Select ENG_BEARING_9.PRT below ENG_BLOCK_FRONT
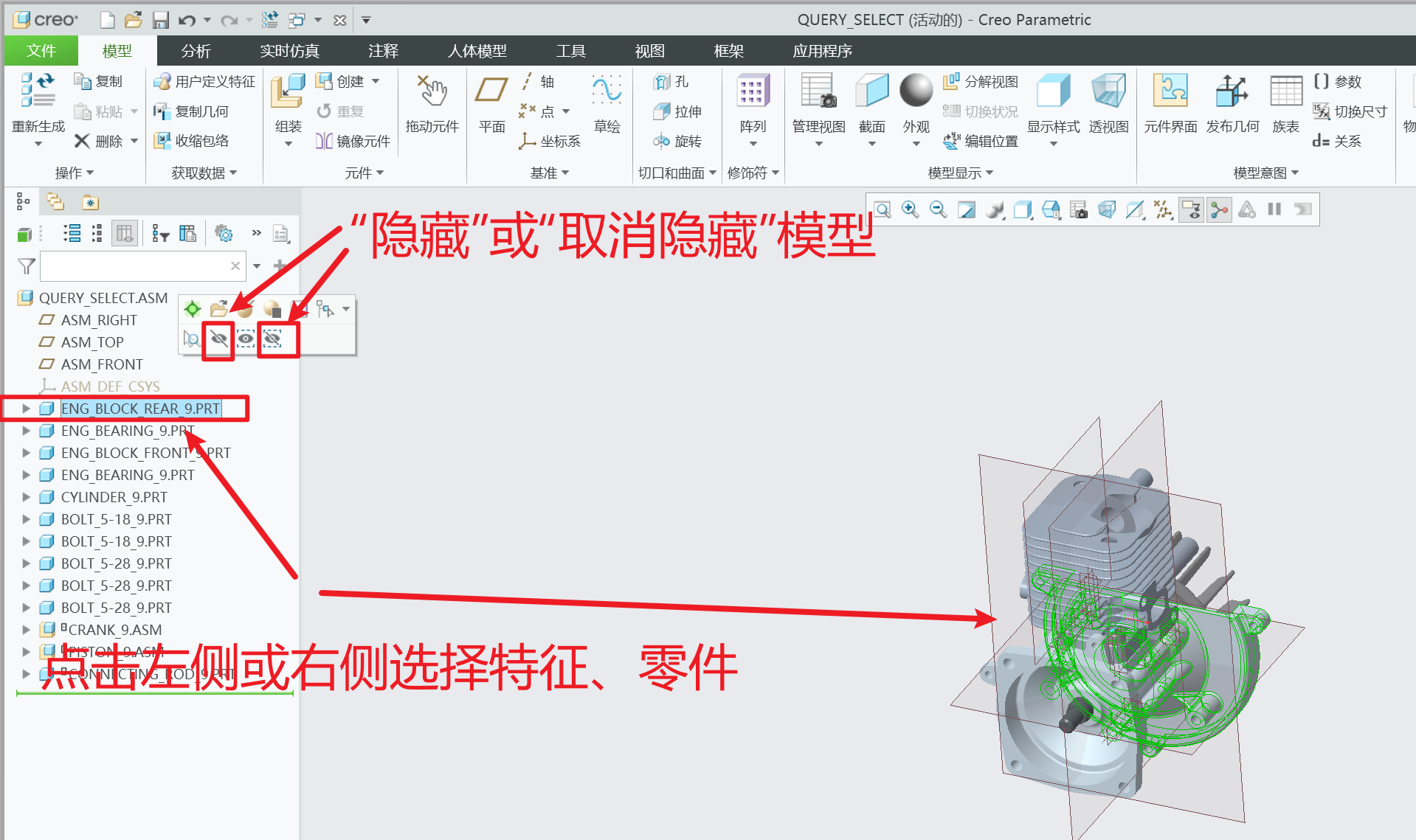This screenshot has height=840, width=1416. (128, 475)
